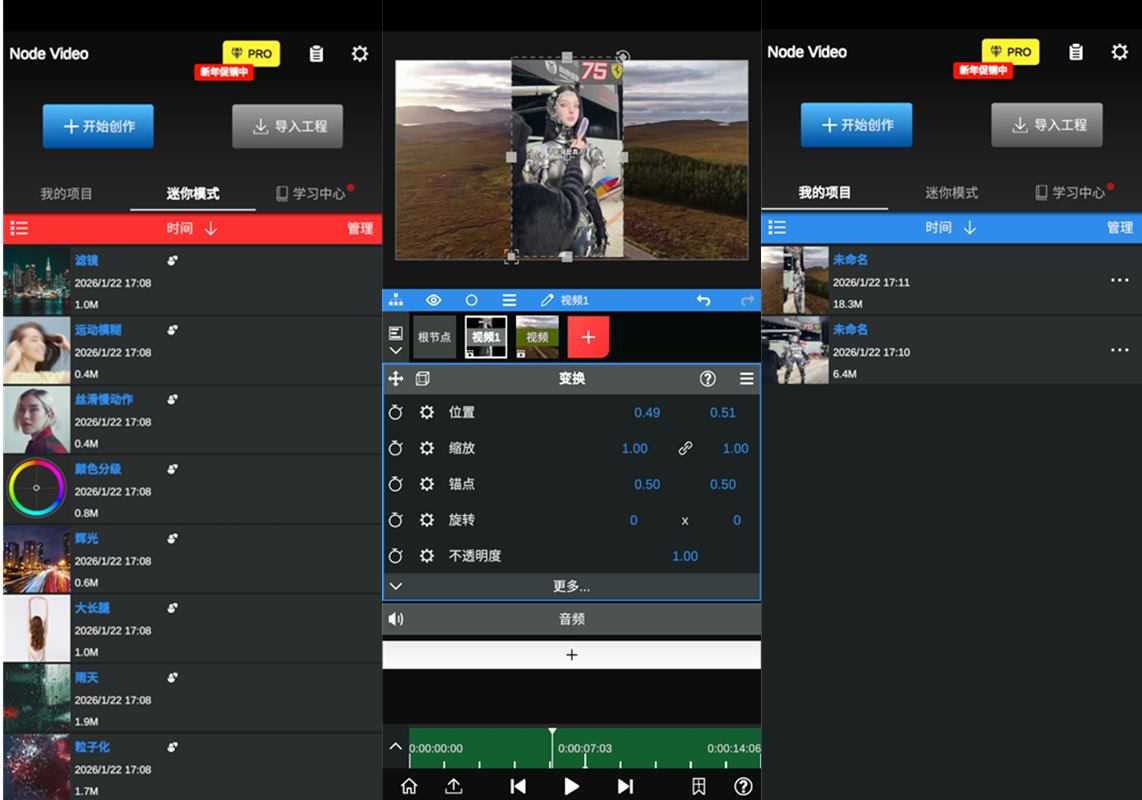The image size is (1142, 800).
Task: Tap the undo arrow in the preview toolbar
Action: (x=702, y=299)
